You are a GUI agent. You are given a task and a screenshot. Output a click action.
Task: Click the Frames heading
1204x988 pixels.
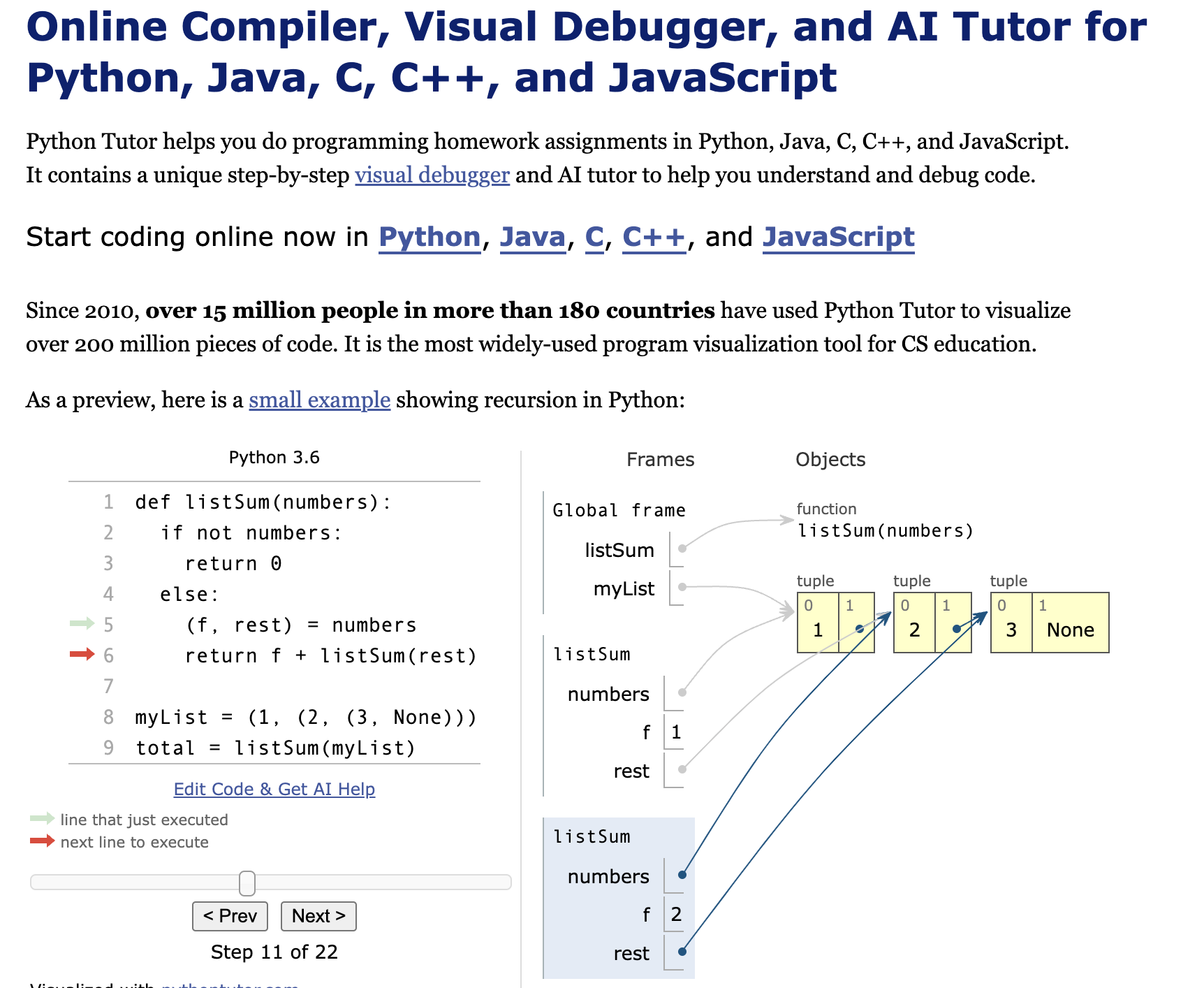661,460
